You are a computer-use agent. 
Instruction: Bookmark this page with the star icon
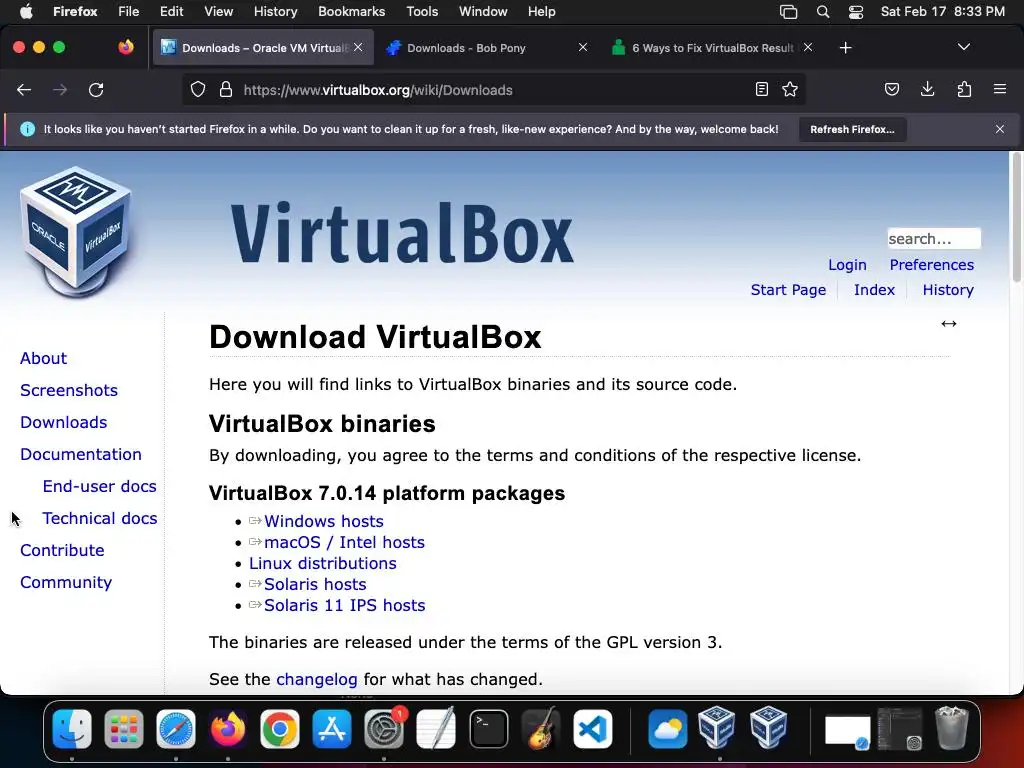pos(790,89)
